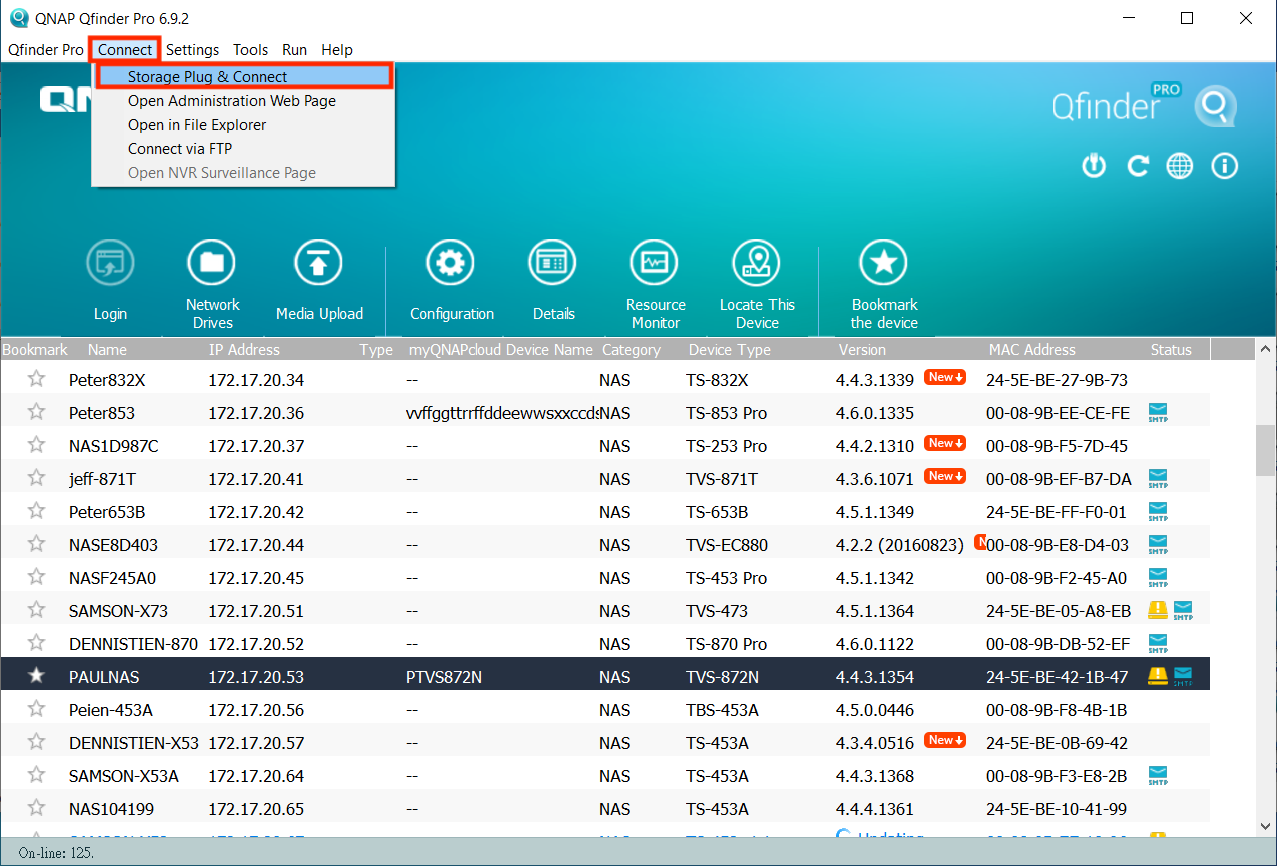Viewport: 1277px width, 866px height.
Task: Open the Settings menu
Action: click(192, 49)
